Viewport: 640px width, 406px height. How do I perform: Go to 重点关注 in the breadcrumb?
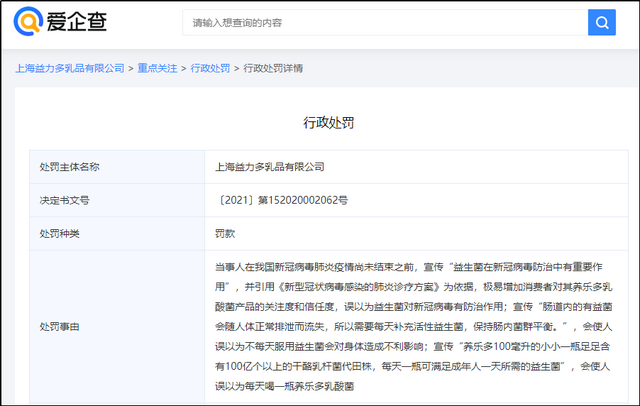tap(157, 68)
